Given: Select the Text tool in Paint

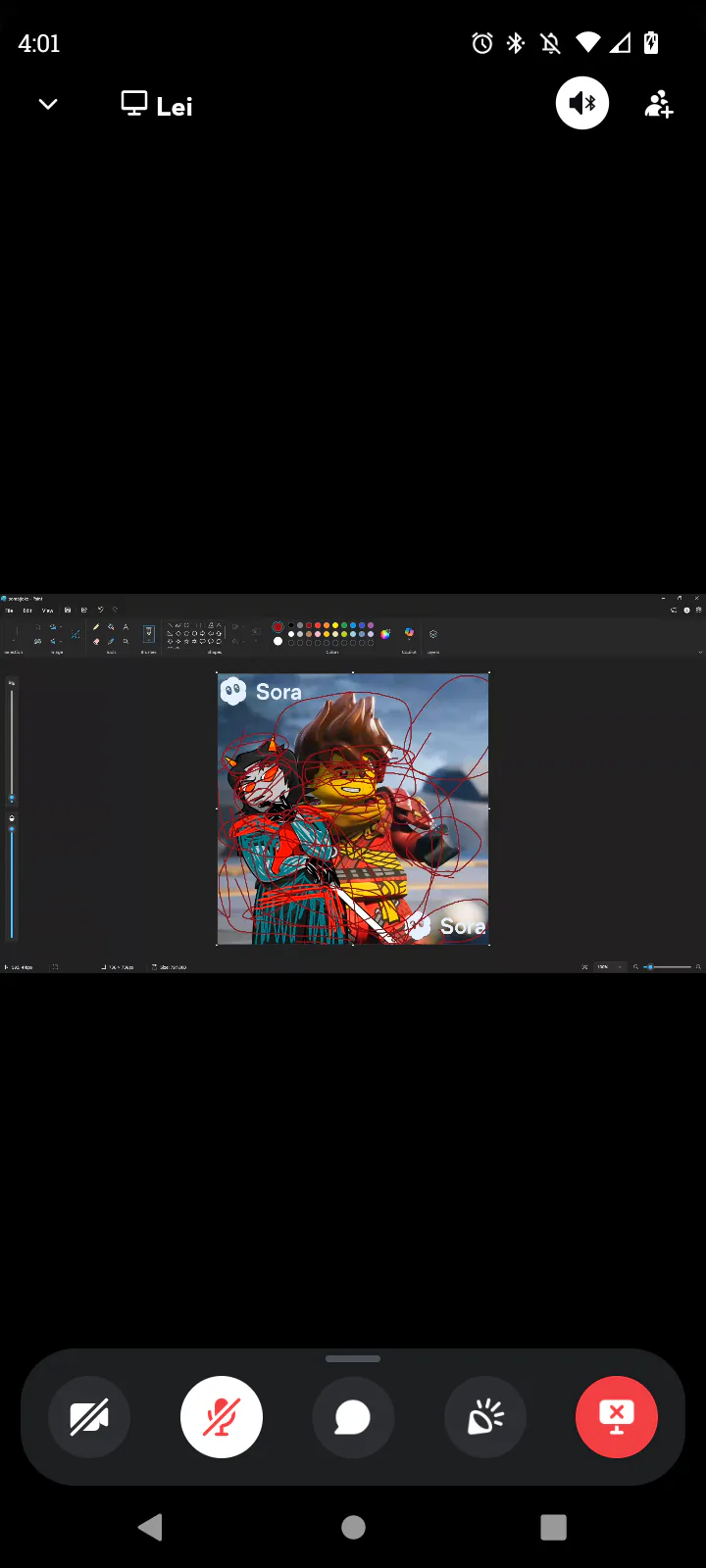Looking at the screenshot, I should [126, 627].
